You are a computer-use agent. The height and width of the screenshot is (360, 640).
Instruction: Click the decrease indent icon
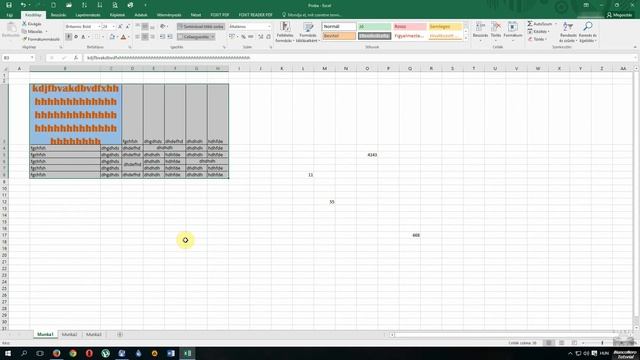(162, 37)
